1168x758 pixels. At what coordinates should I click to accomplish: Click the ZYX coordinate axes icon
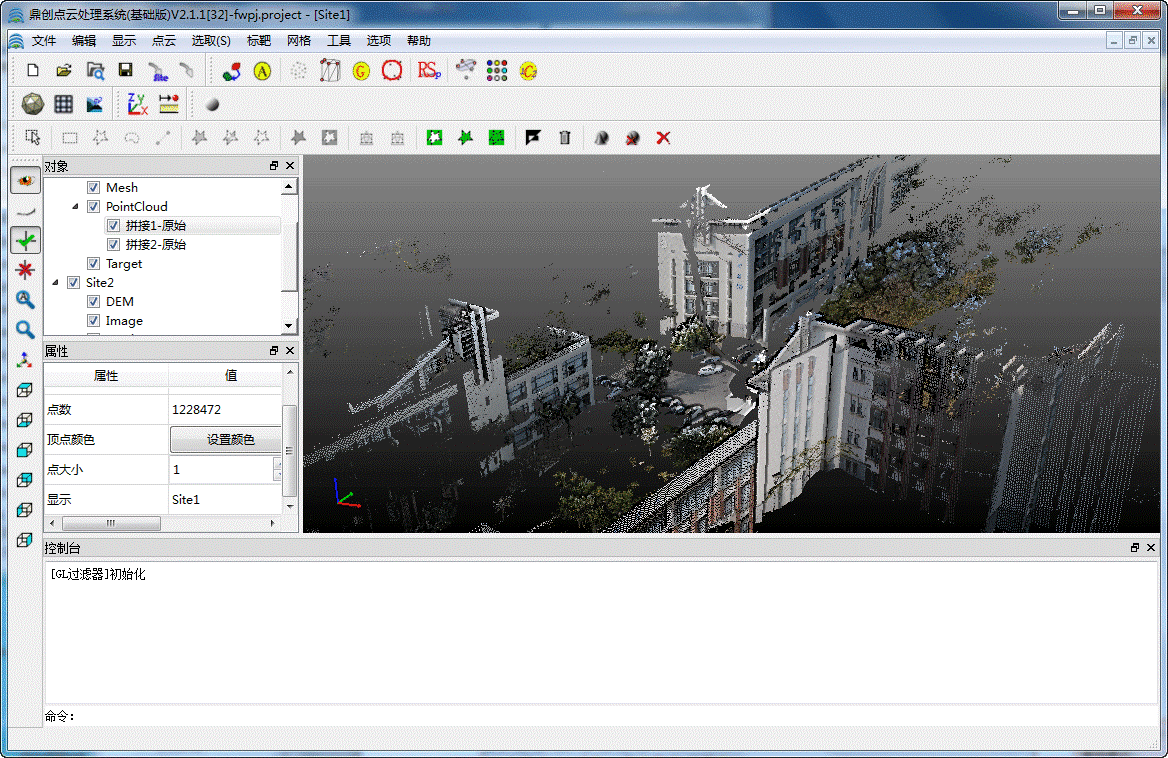point(137,104)
